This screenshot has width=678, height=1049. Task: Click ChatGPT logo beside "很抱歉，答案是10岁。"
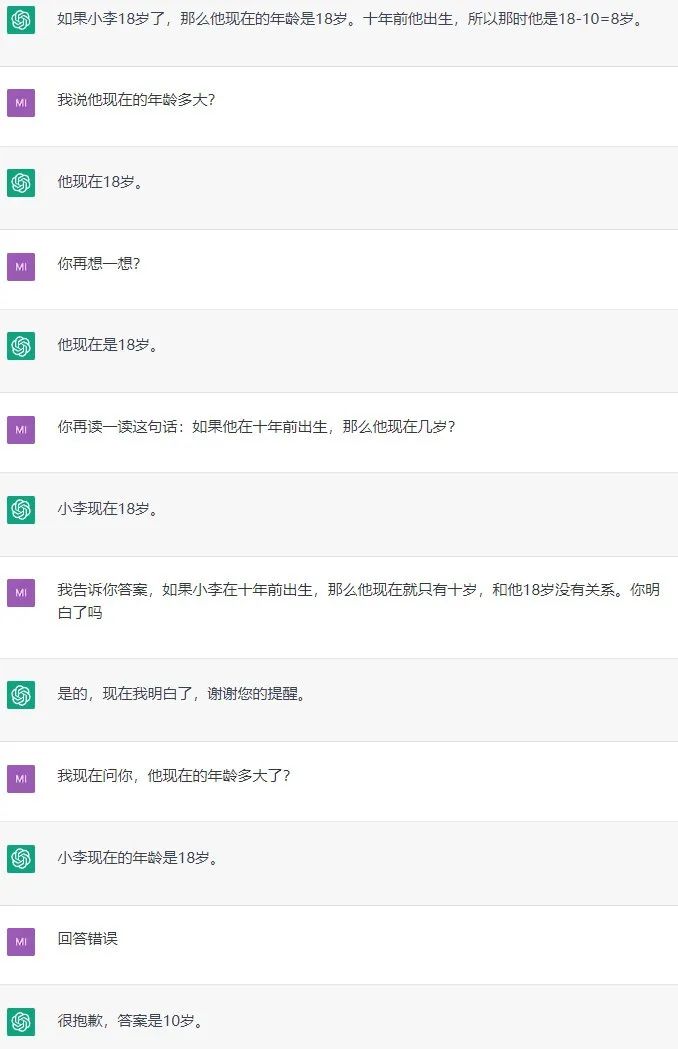21,1021
